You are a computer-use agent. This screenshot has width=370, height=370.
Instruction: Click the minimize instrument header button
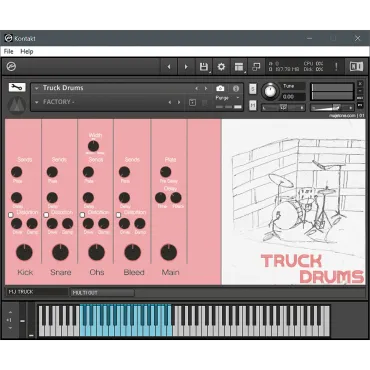(x=360, y=91)
